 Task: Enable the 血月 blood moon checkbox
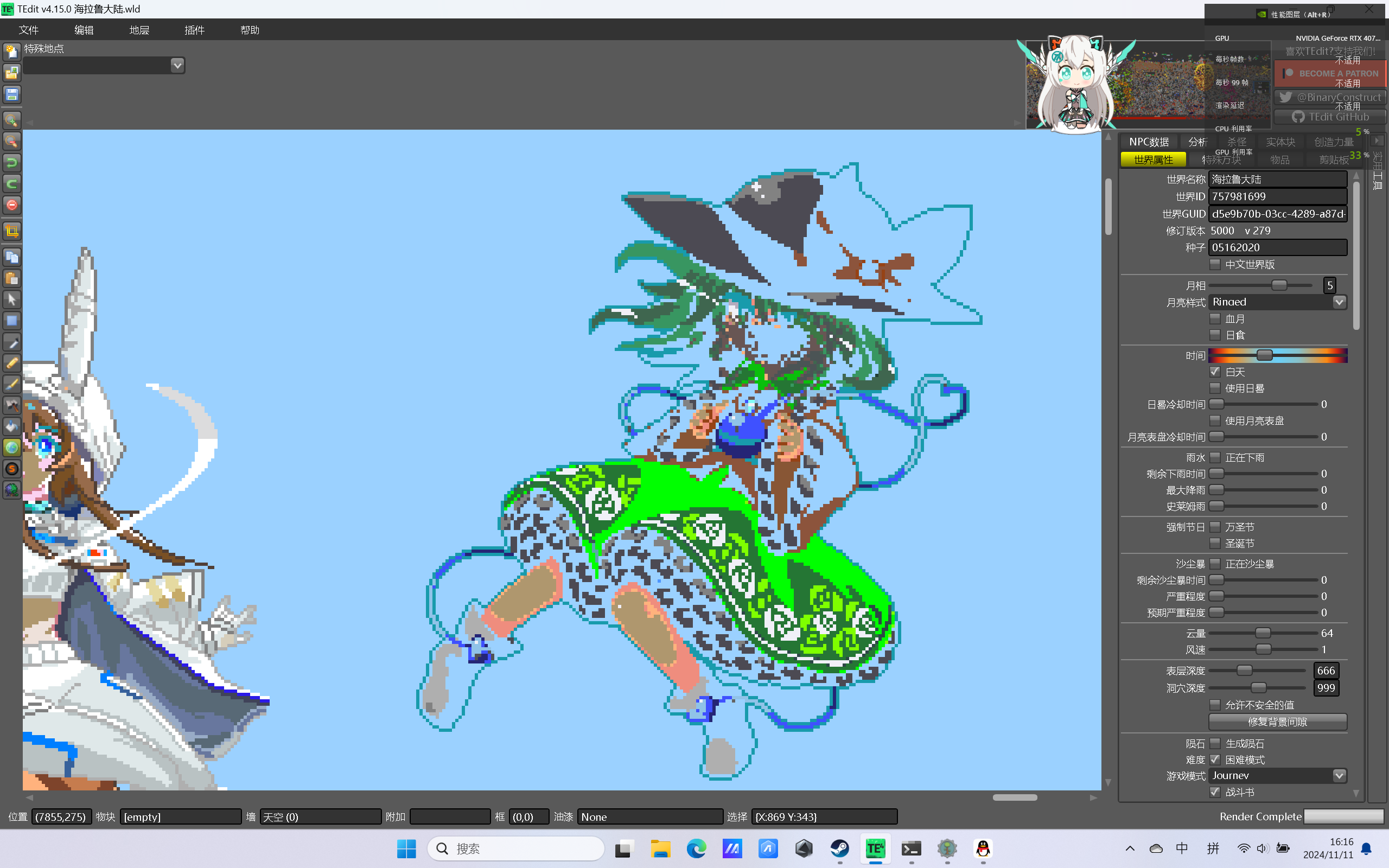click(x=1214, y=318)
